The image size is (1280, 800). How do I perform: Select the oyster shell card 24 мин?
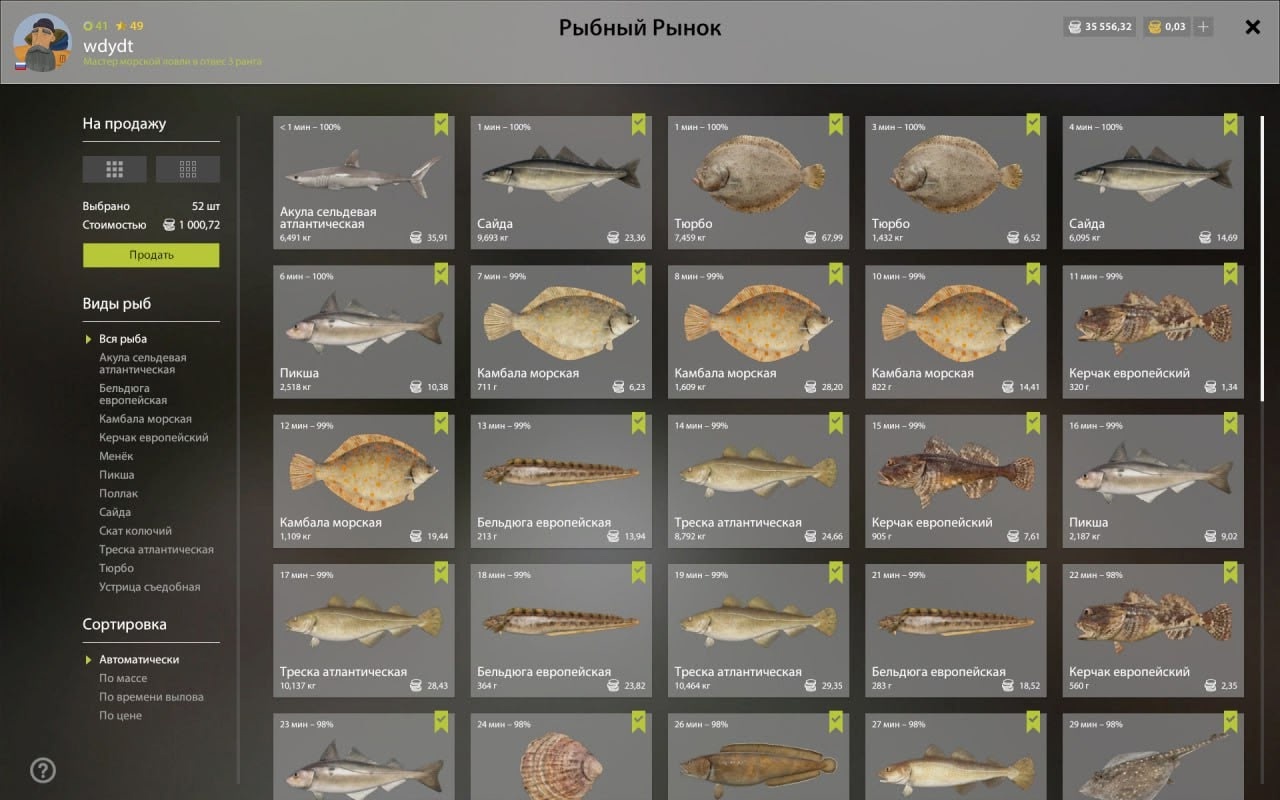coord(561,757)
